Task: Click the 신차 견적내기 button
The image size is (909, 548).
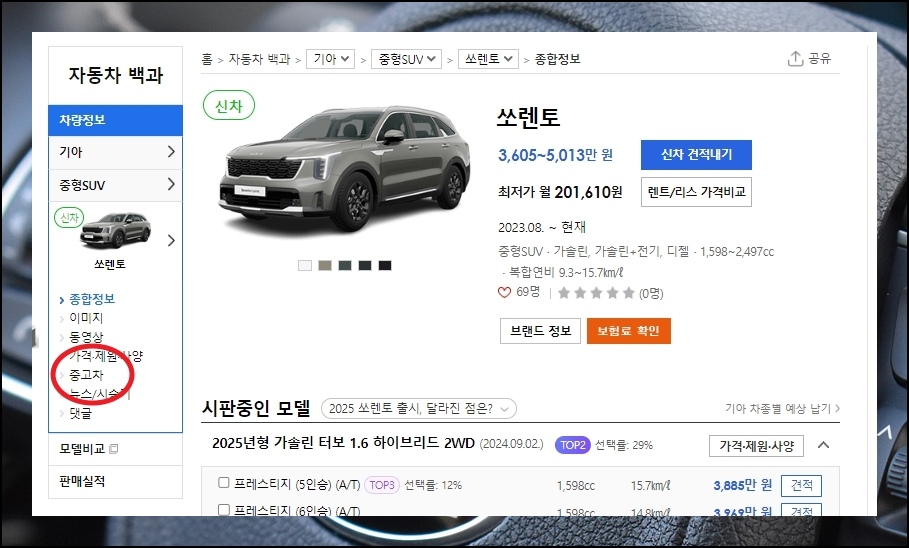Action: [696, 155]
